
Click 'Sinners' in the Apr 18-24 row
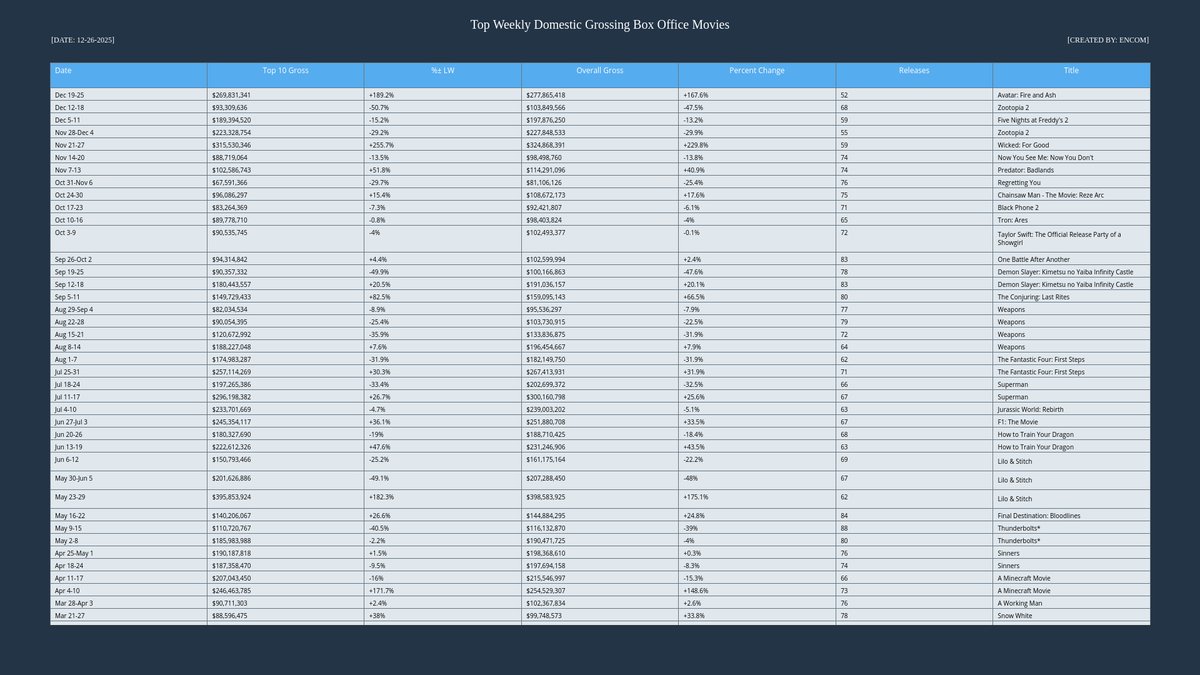tap(1071, 566)
